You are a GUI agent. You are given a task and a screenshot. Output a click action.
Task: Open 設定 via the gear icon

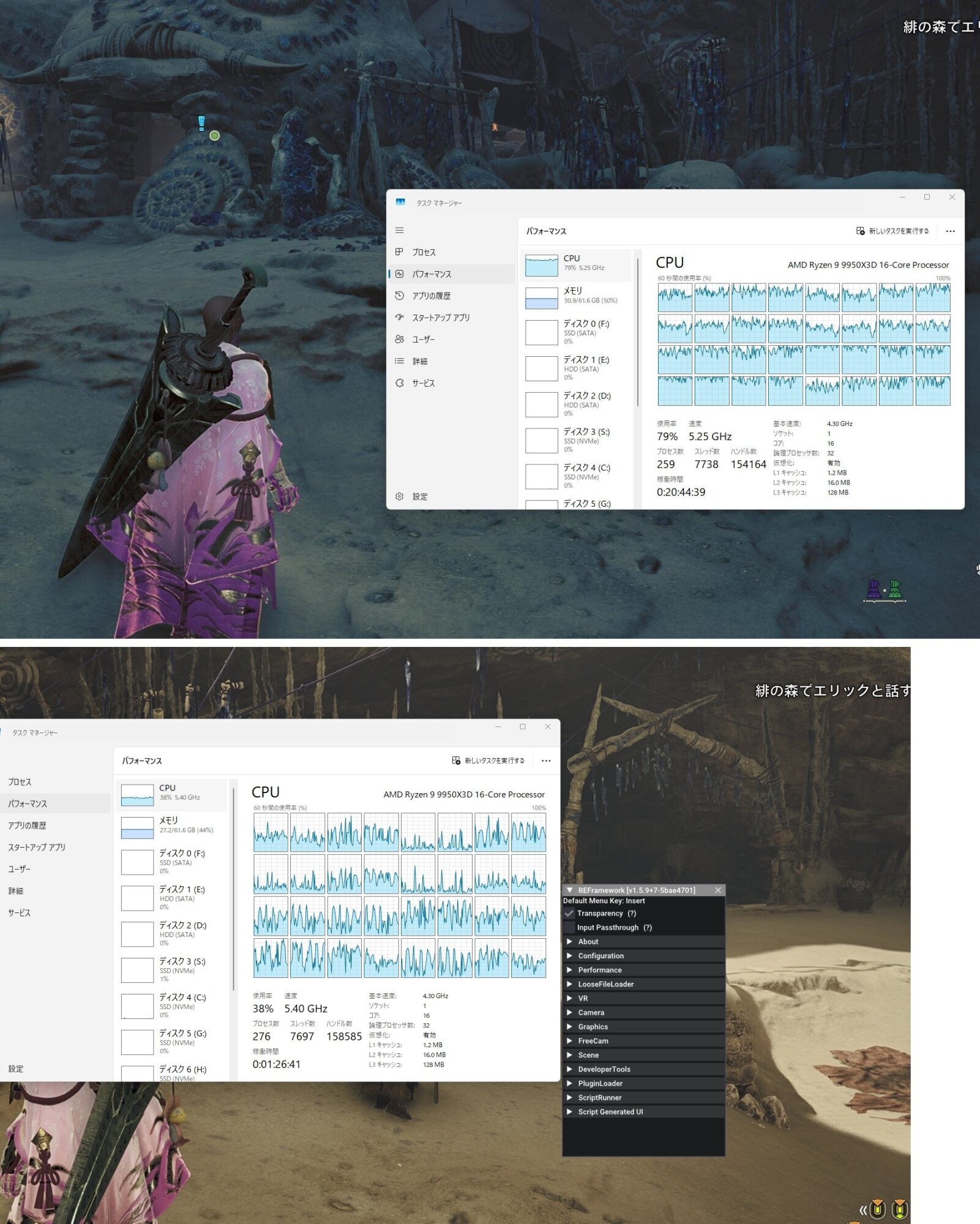click(x=399, y=496)
